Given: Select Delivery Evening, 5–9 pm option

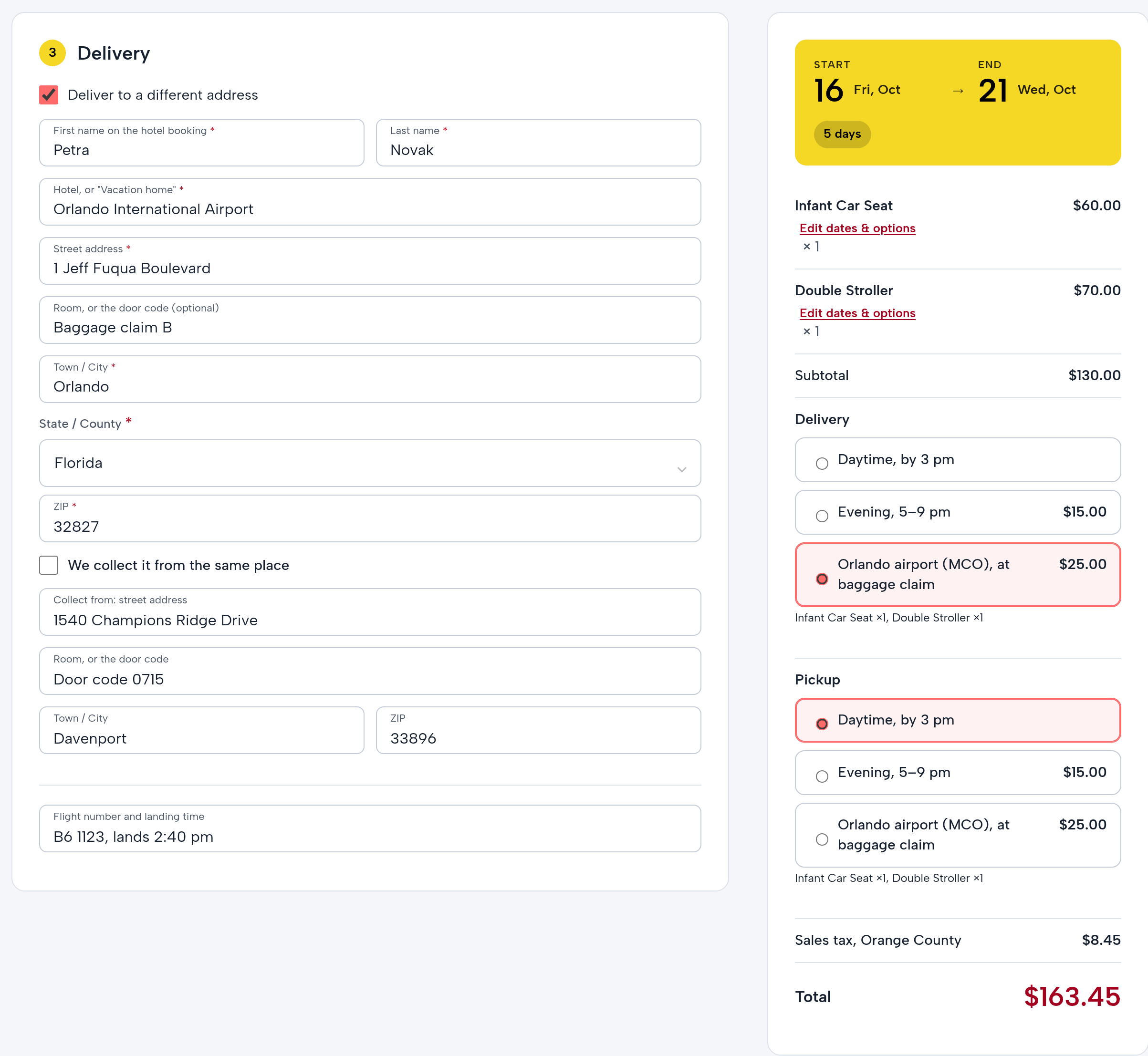Looking at the screenshot, I should (958, 513).
